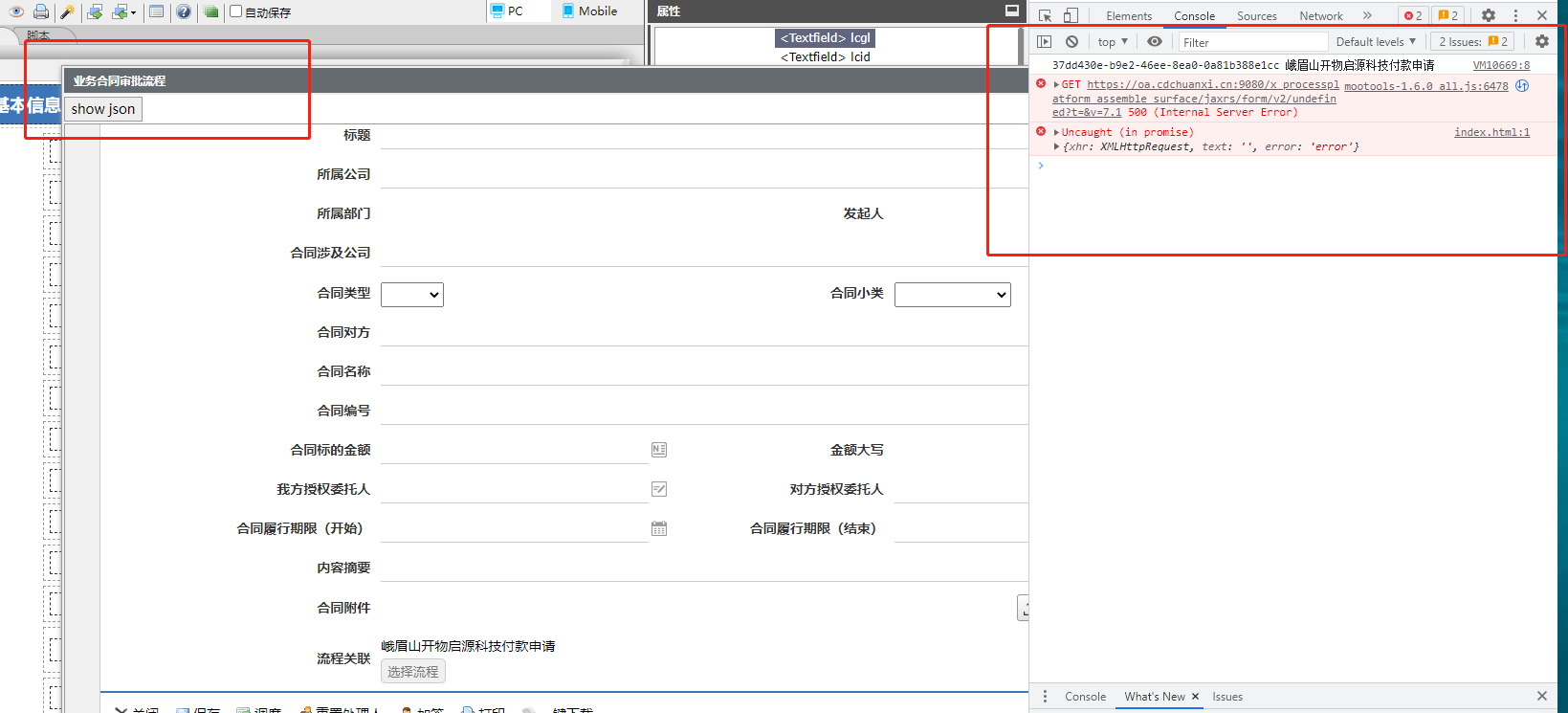
Task: Switch to Mobile preview mode
Action: tap(589, 11)
